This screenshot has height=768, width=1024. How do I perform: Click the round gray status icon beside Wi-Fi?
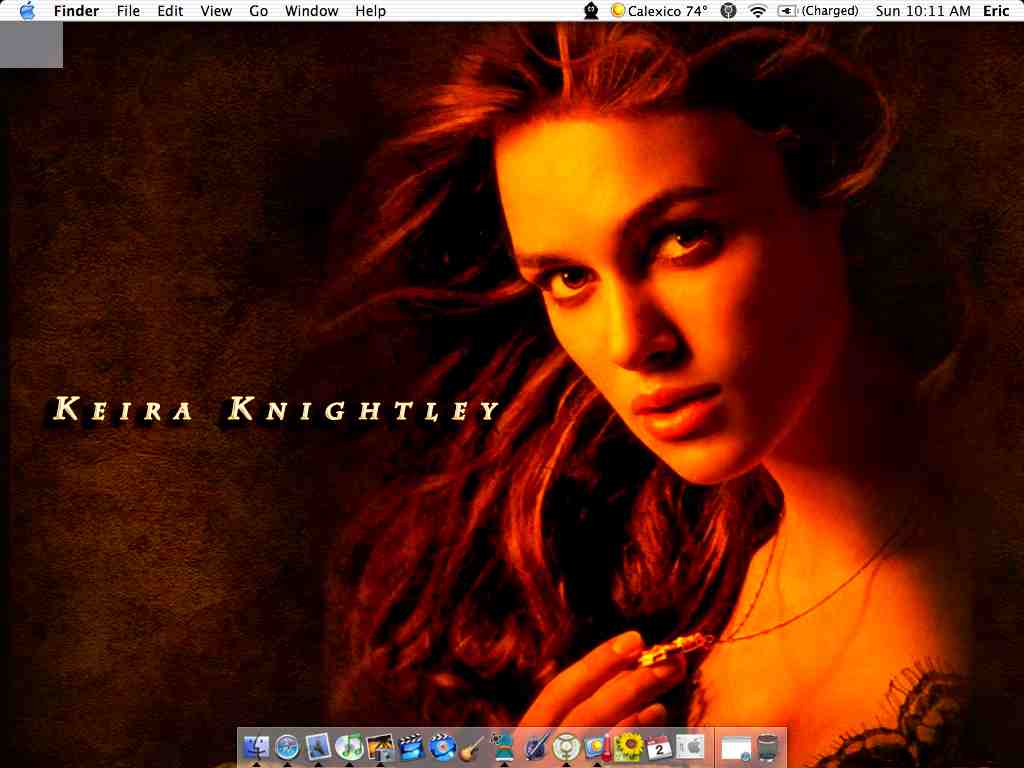point(728,11)
